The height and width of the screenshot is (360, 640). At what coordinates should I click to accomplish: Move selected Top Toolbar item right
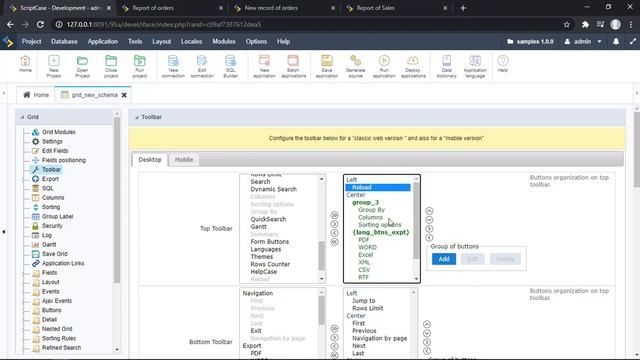334,224
